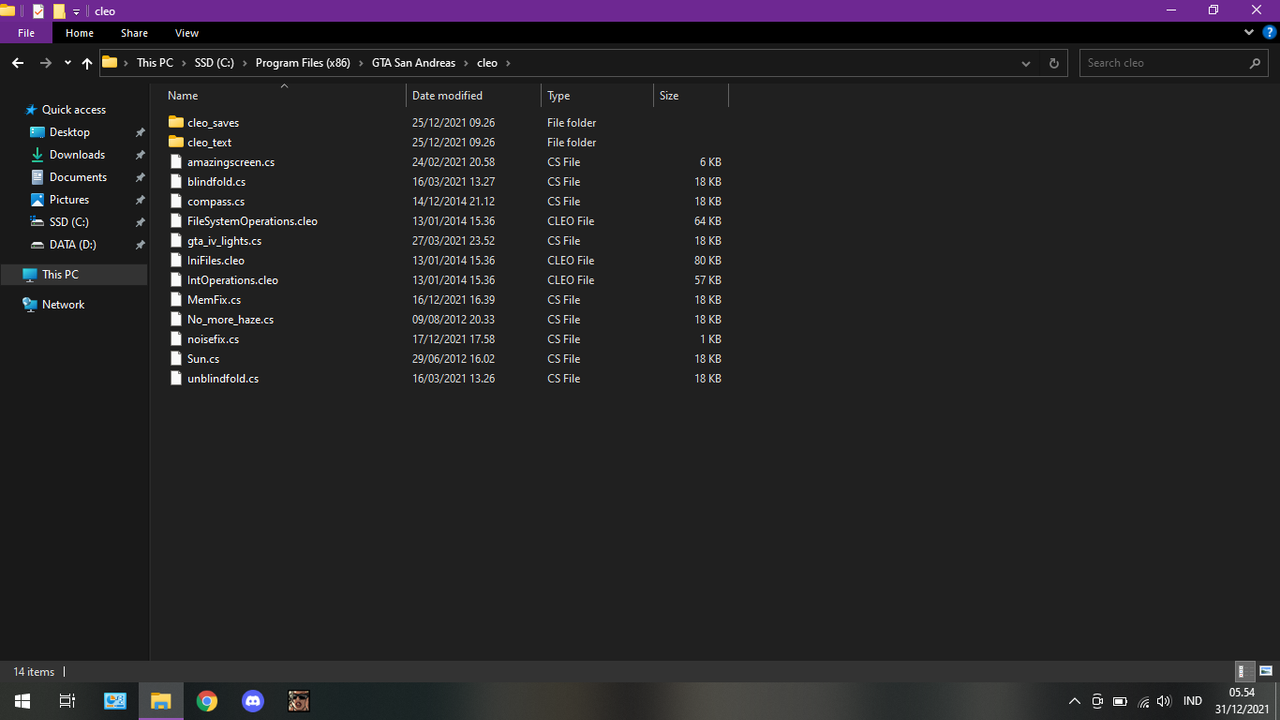Viewport: 1280px width, 720px height.
Task: Select the amazingscreen.cs file
Action: (x=231, y=162)
